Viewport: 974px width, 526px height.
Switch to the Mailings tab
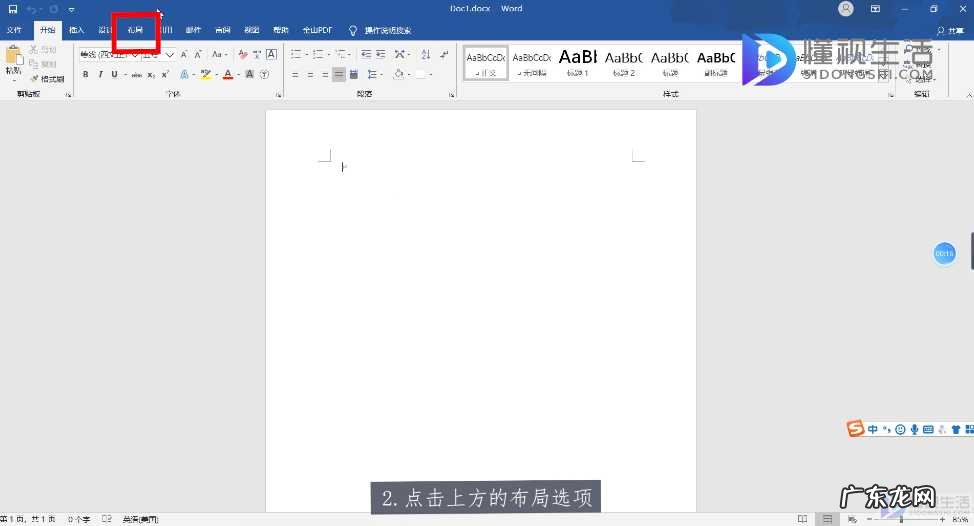pos(193,30)
